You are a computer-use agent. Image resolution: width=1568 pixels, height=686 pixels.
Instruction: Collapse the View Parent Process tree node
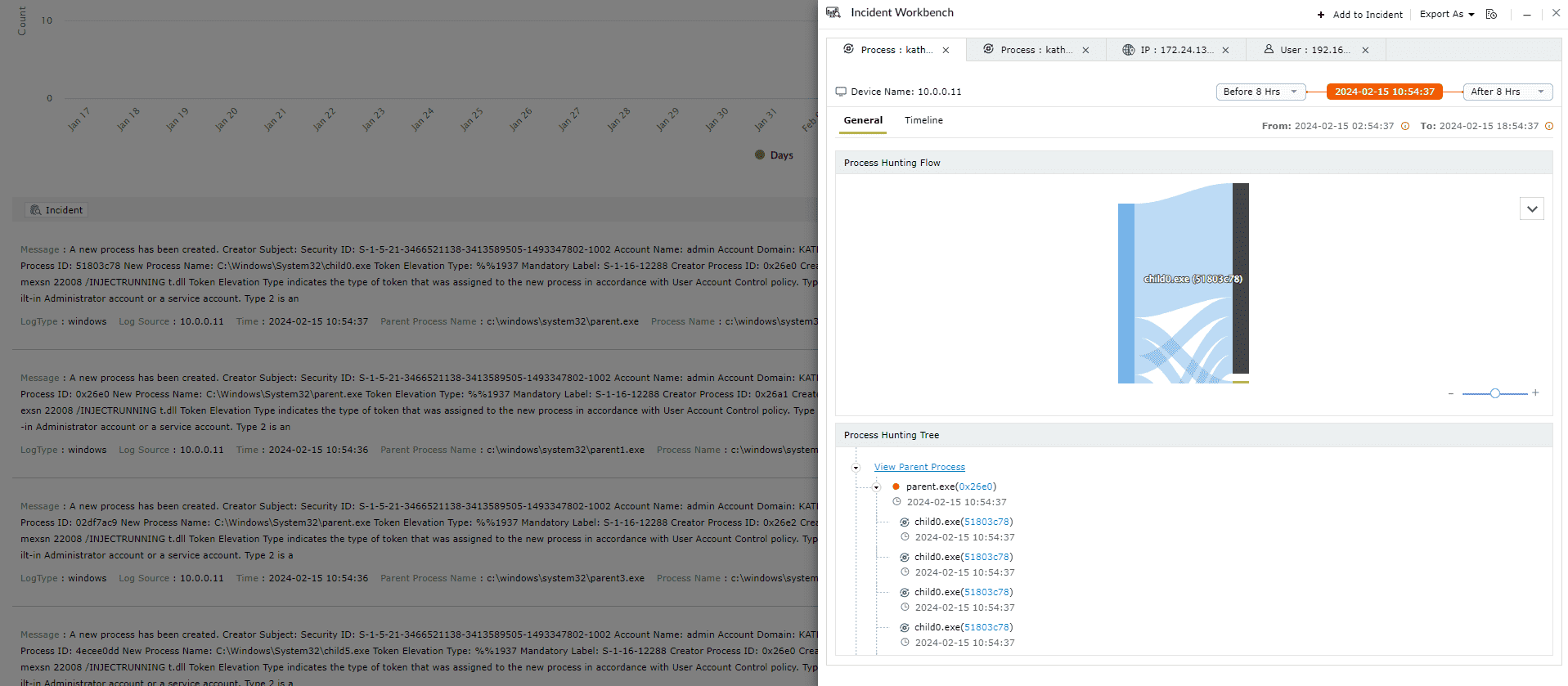click(x=856, y=468)
